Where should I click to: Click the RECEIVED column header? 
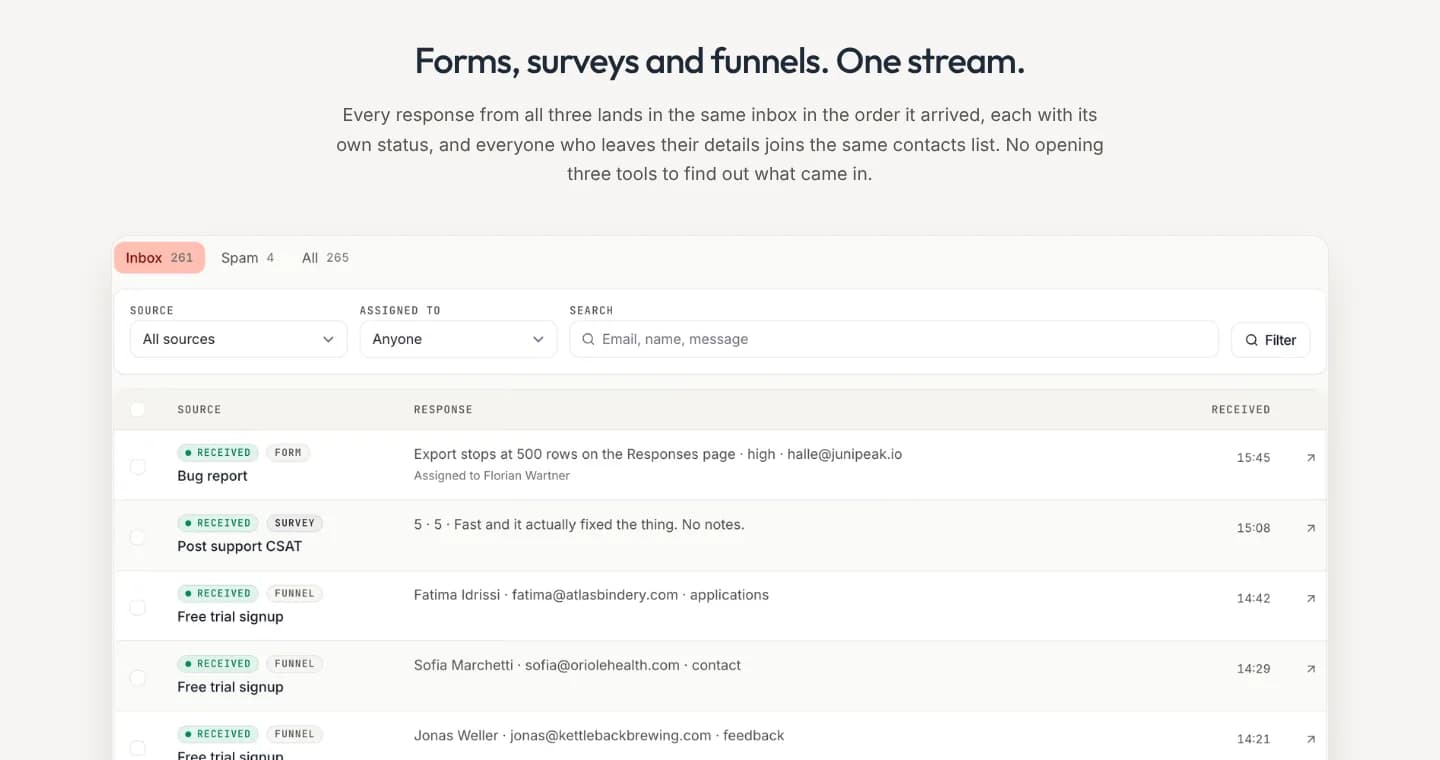coord(1241,410)
